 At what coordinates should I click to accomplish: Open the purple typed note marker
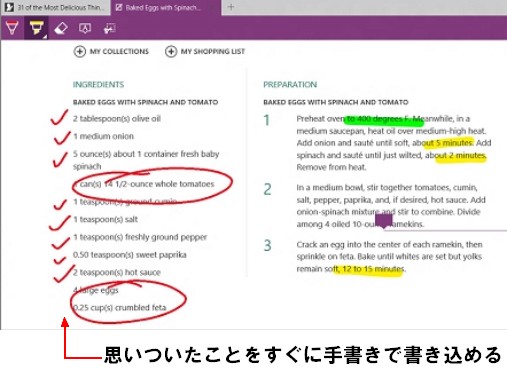384,220
